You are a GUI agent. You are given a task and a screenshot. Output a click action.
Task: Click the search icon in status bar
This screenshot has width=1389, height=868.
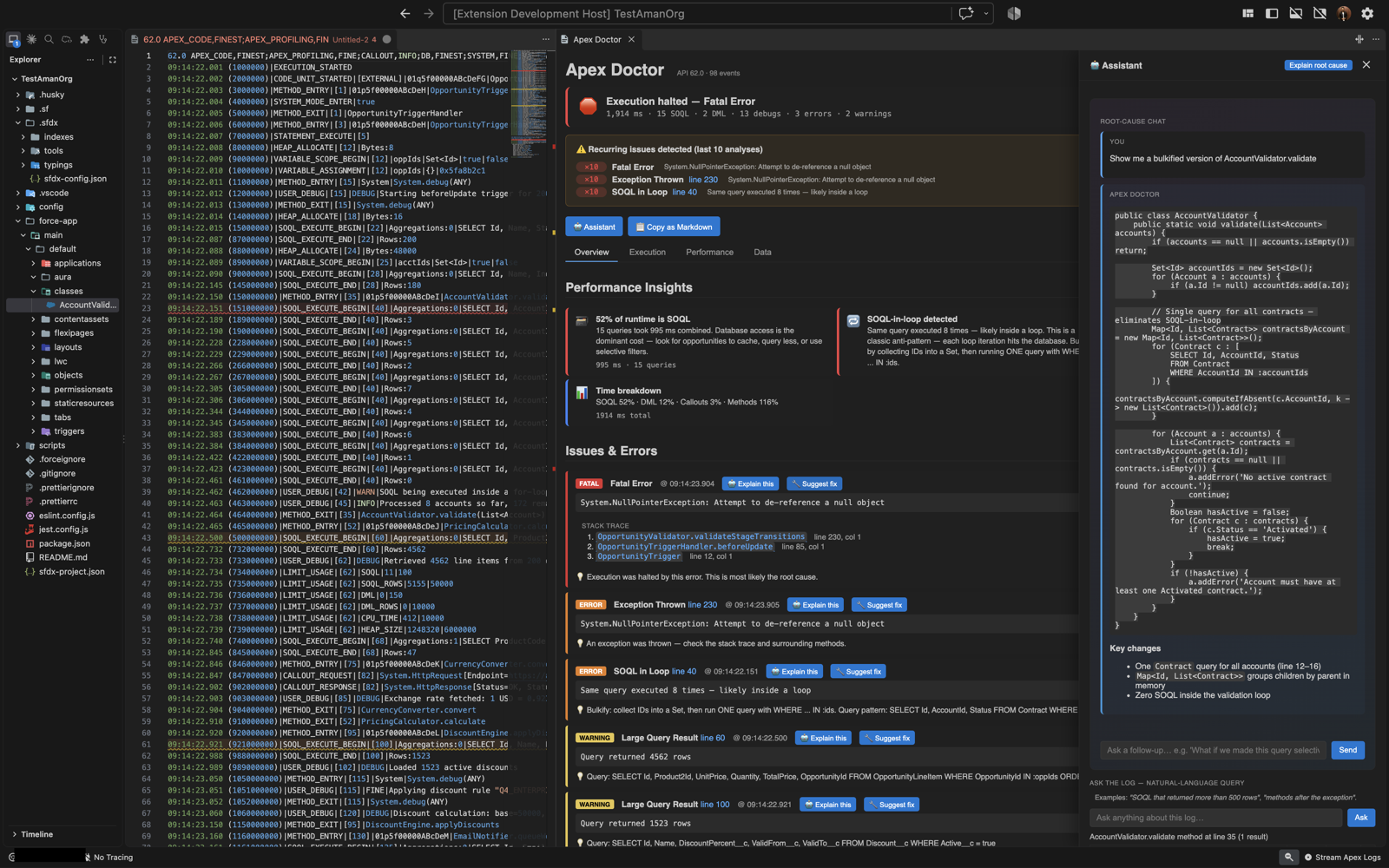coord(1288,857)
